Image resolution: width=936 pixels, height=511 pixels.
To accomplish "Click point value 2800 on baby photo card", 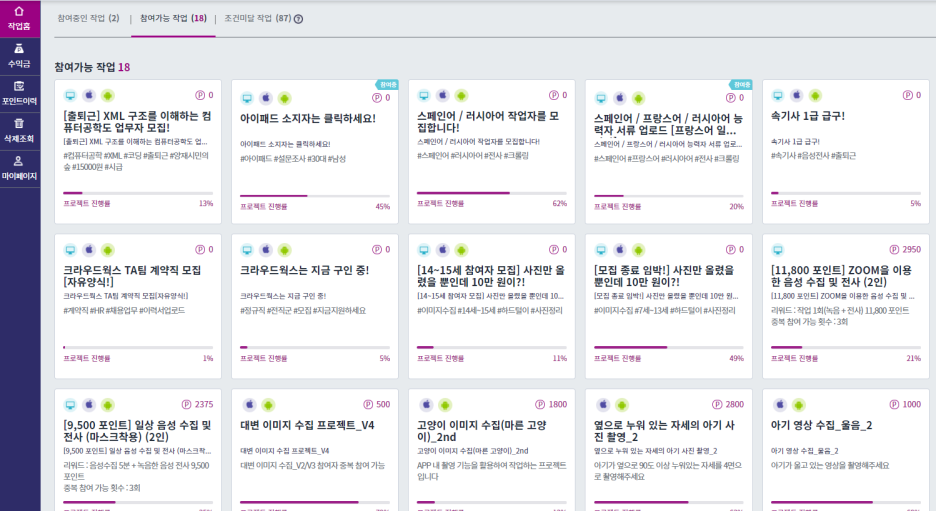I will coord(735,404).
